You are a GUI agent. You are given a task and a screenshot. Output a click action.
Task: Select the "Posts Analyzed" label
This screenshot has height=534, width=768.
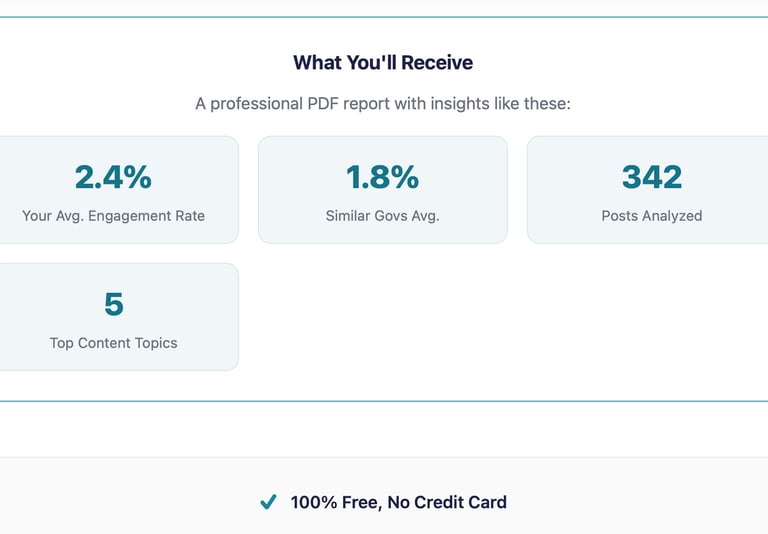pos(652,215)
